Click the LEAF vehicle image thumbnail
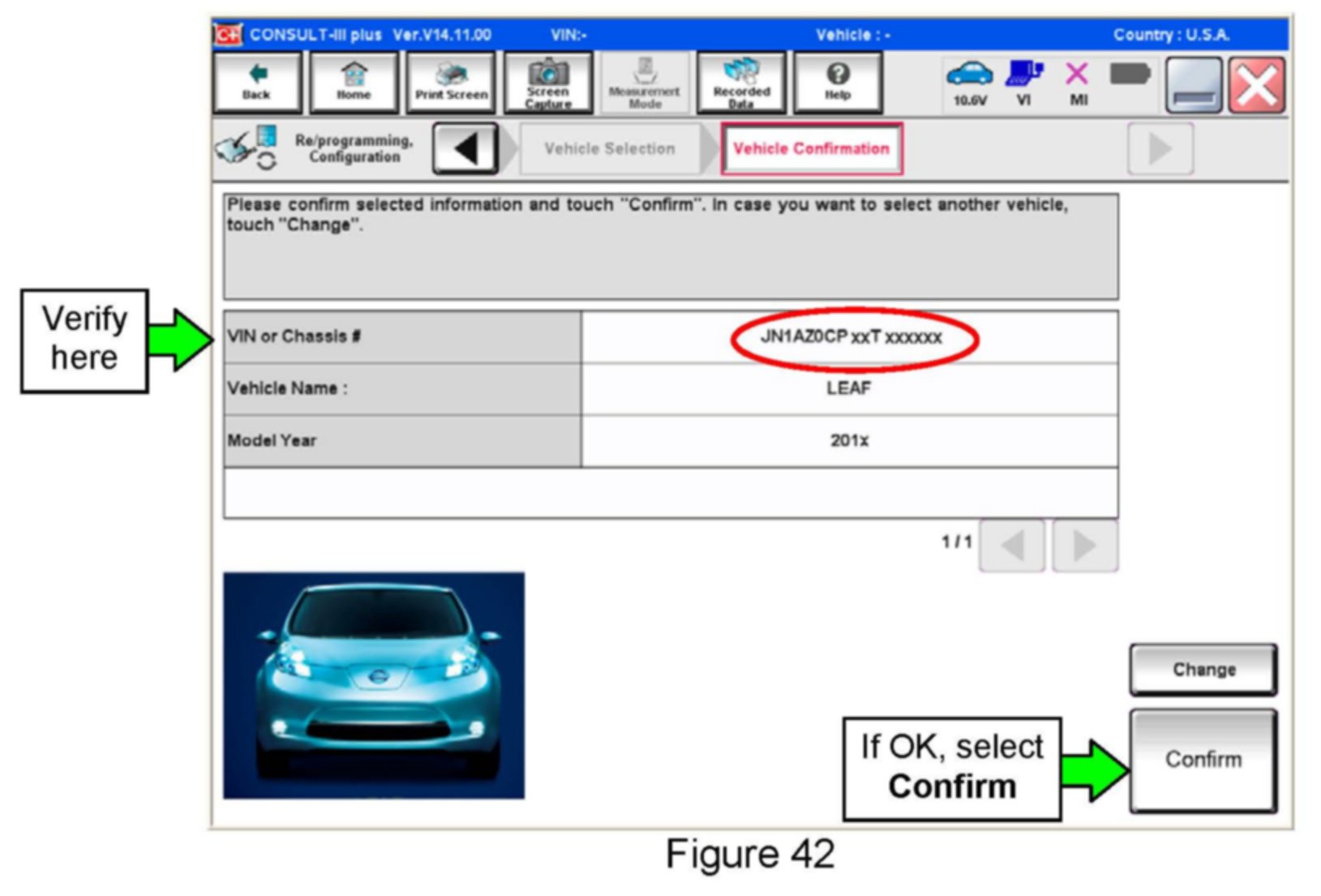The image size is (1321, 896). (374, 685)
